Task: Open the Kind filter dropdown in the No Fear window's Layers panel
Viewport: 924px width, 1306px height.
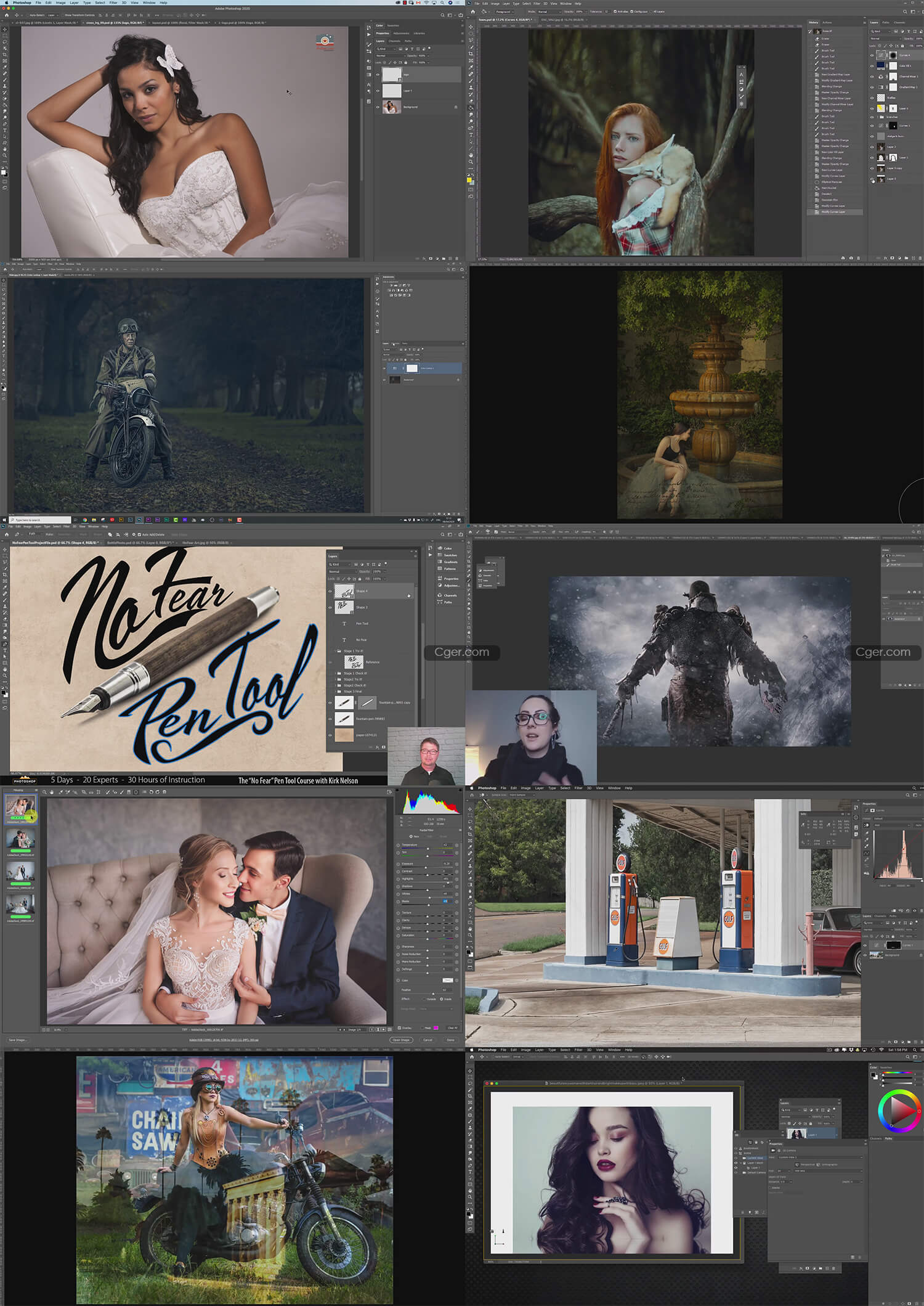Action: pyautogui.click(x=339, y=565)
